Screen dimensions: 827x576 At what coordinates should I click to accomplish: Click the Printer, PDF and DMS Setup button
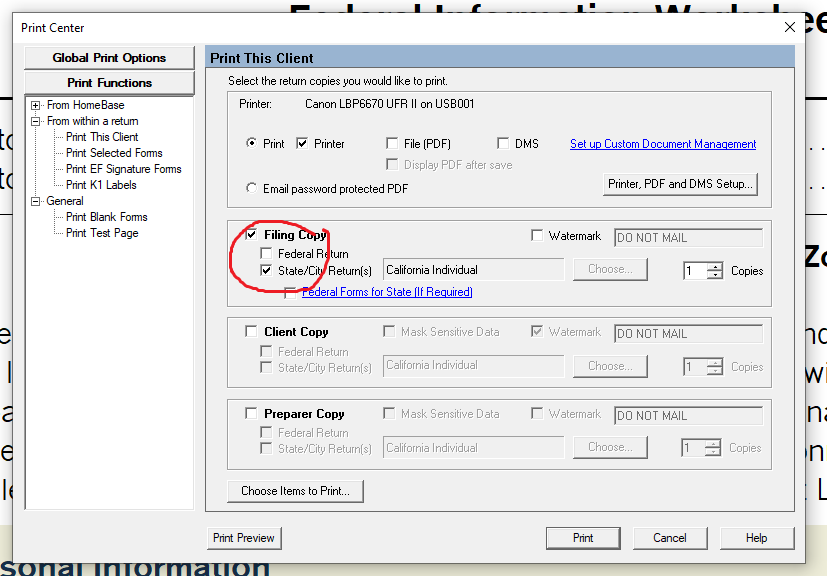point(681,184)
